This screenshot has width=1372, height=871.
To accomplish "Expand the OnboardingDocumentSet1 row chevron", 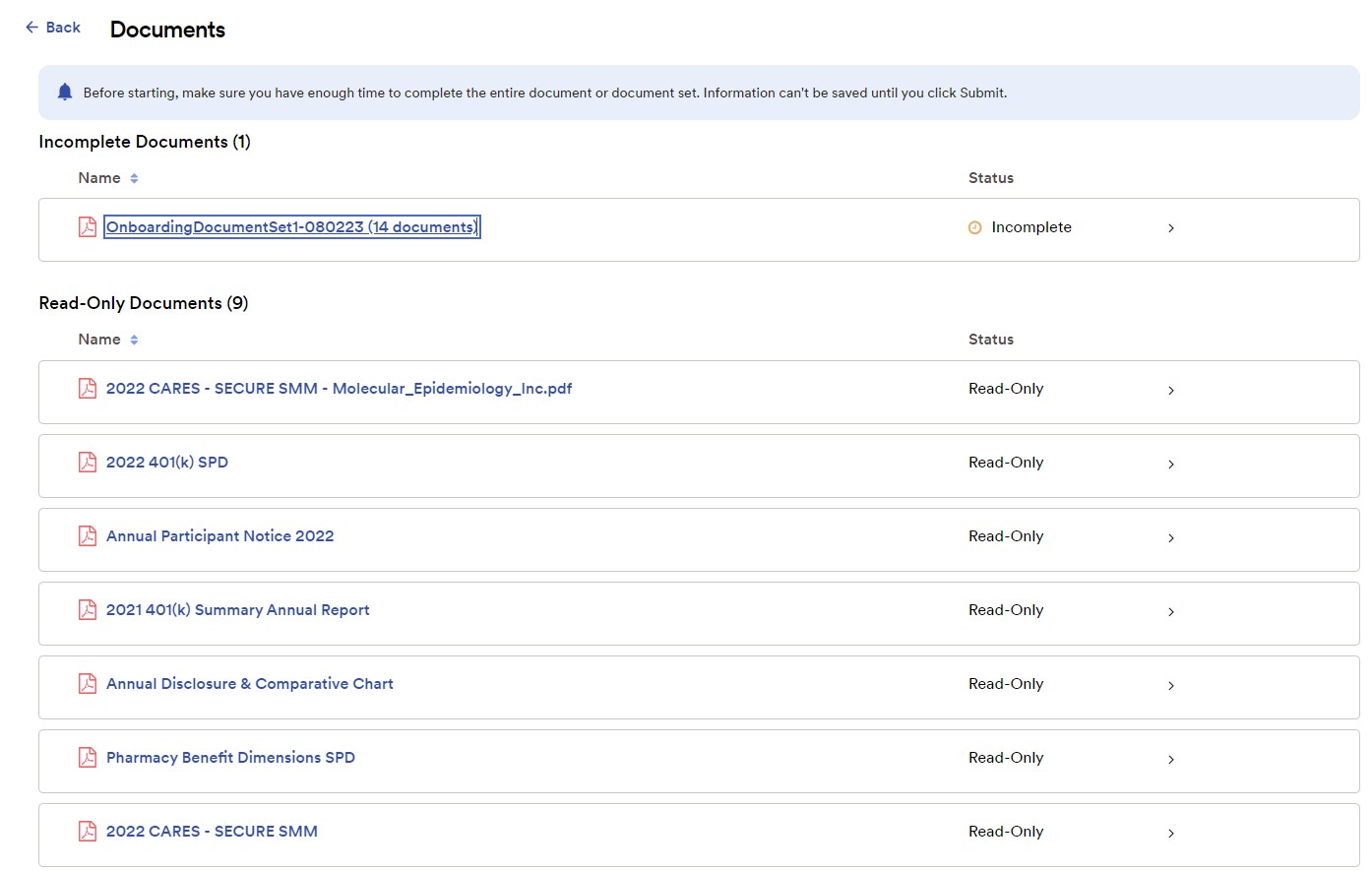I will (1171, 227).
